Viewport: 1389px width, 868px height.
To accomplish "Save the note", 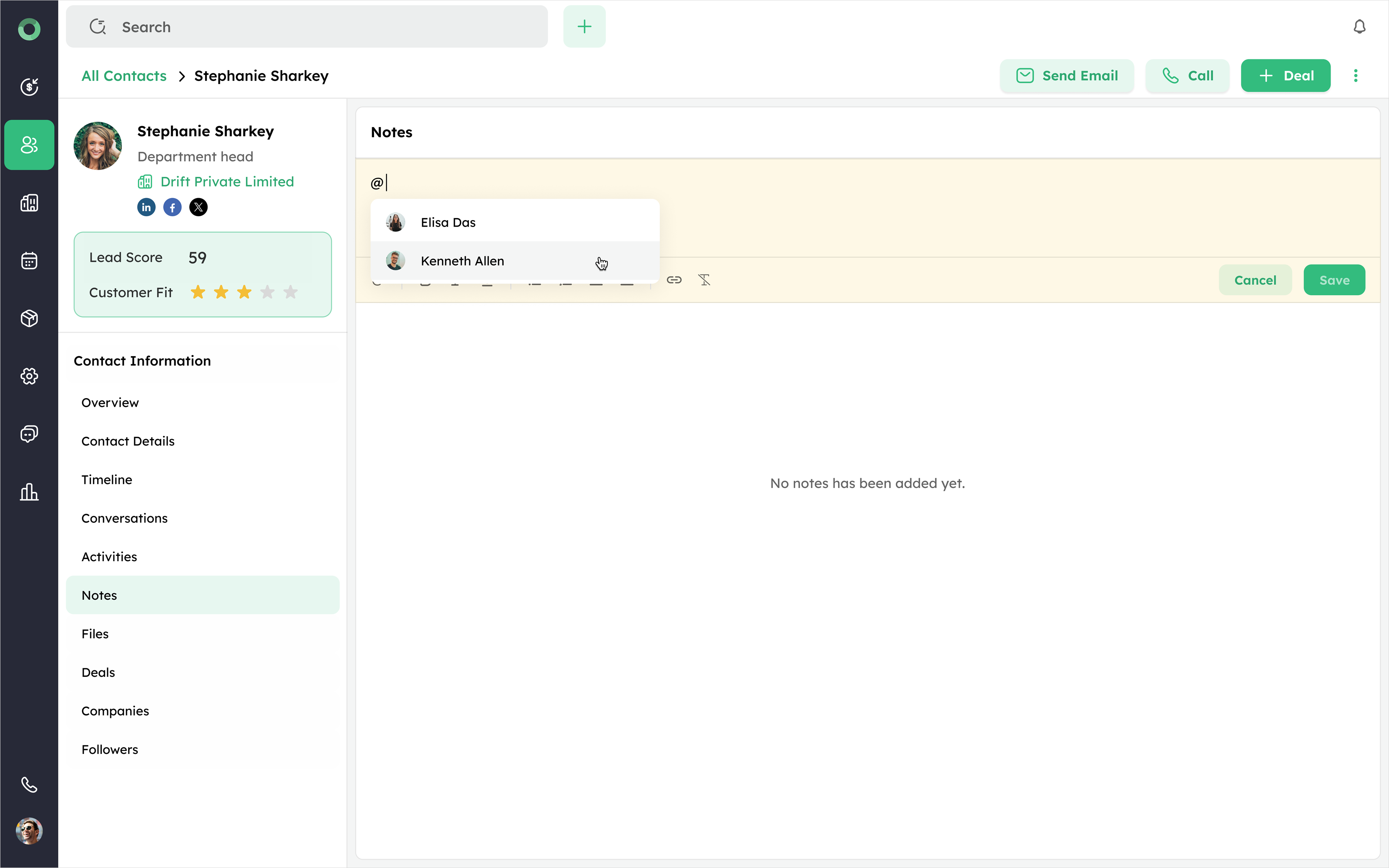I will coord(1333,280).
